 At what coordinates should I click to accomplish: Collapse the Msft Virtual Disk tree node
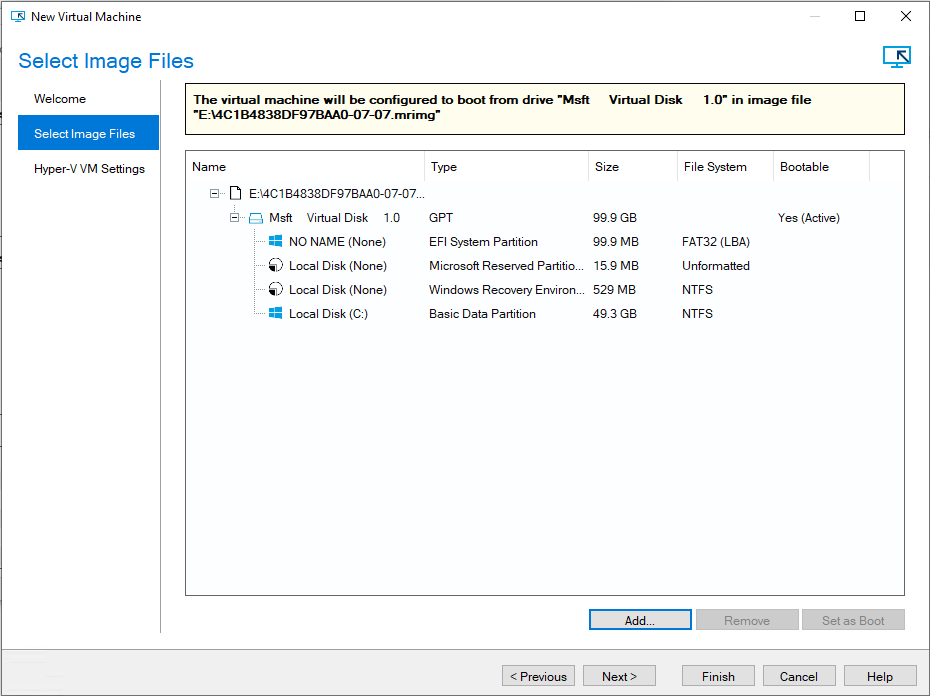235,218
